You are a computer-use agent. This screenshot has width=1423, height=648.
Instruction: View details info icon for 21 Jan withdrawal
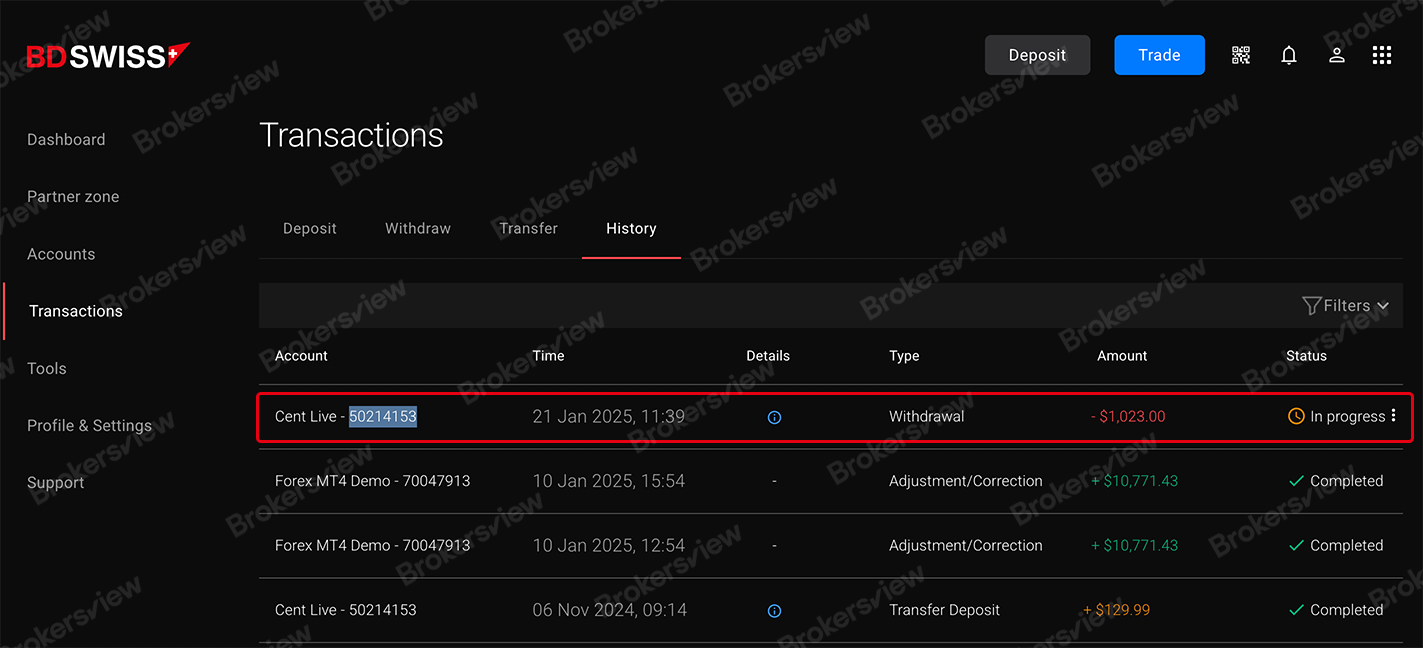[774, 417]
